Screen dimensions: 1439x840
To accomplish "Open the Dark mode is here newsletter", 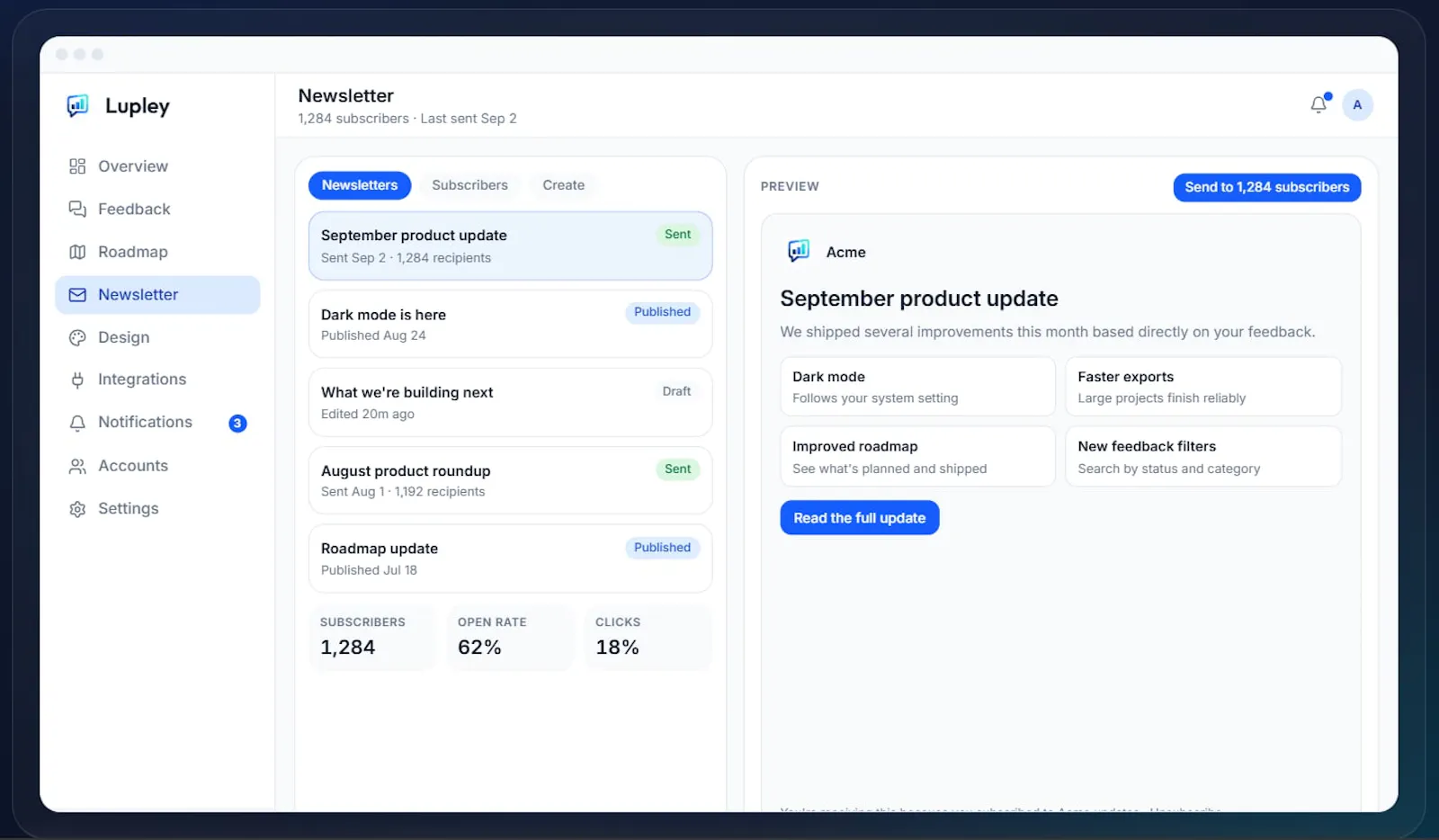I will pos(510,324).
